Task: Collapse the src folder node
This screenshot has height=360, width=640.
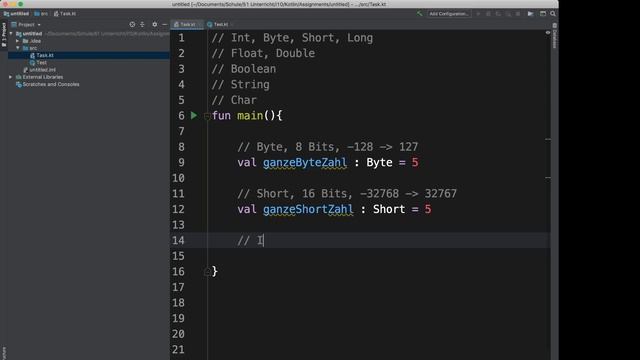Action: tap(18, 48)
